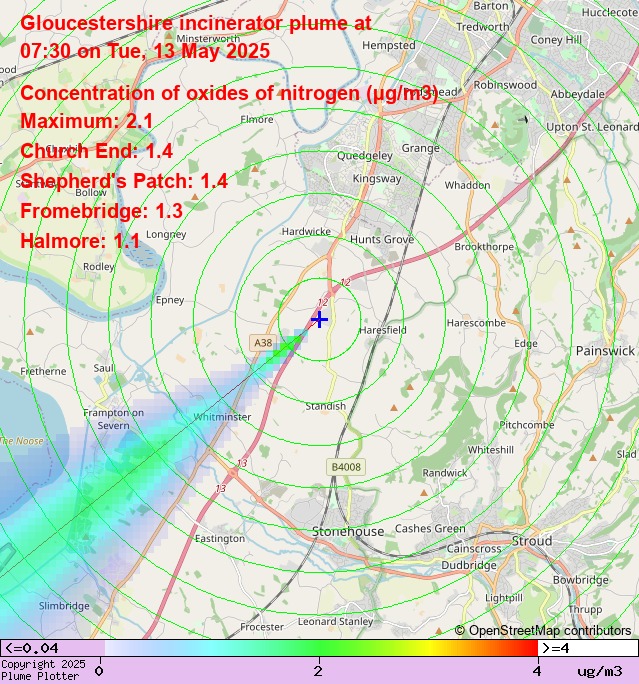Click the 'Eastington' village label
Viewport: 639px width, 684px height.
tap(220, 539)
